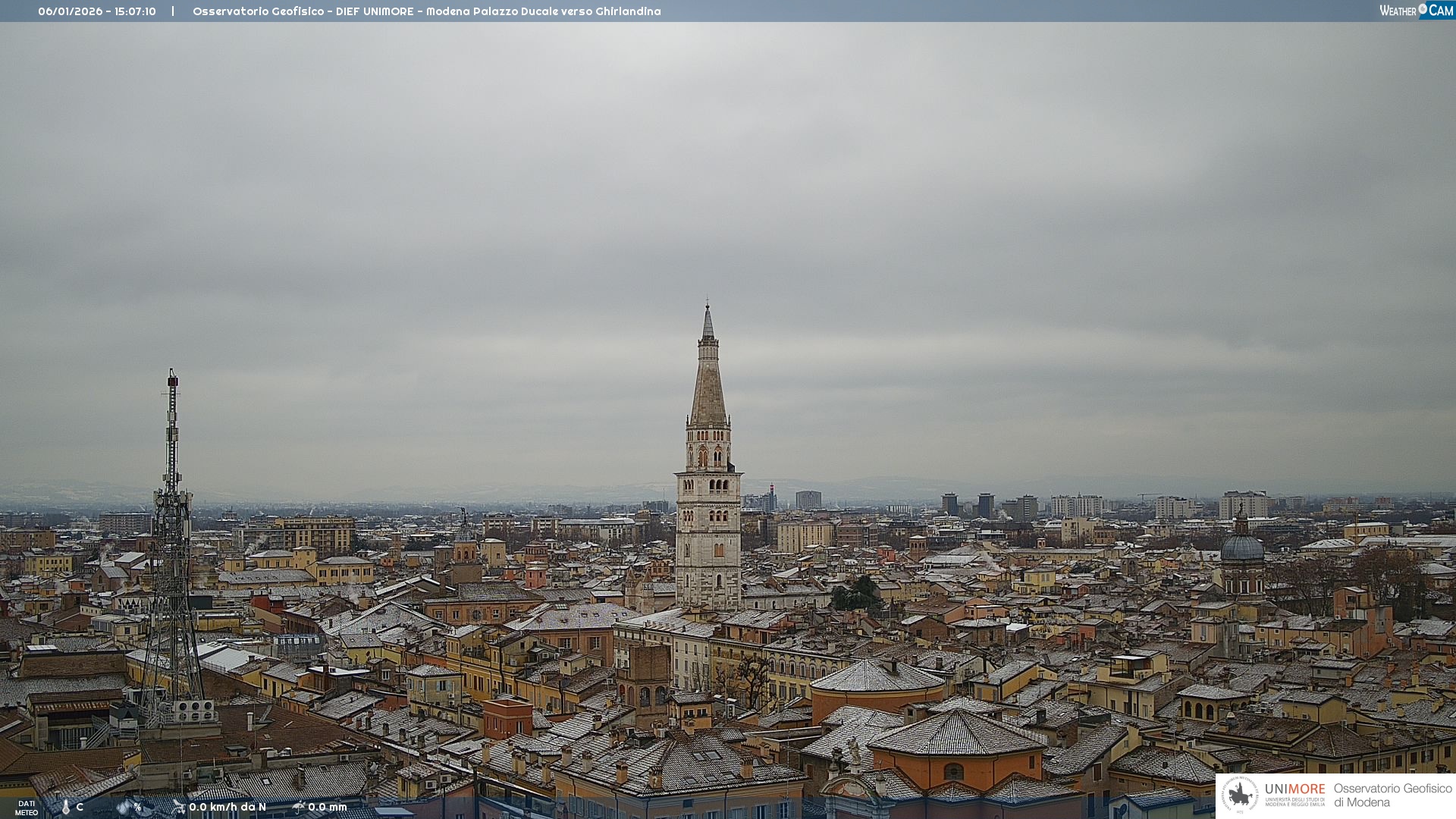This screenshot has height=819, width=1456.
Task: Click the date and time stamp
Action: click(97, 11)
